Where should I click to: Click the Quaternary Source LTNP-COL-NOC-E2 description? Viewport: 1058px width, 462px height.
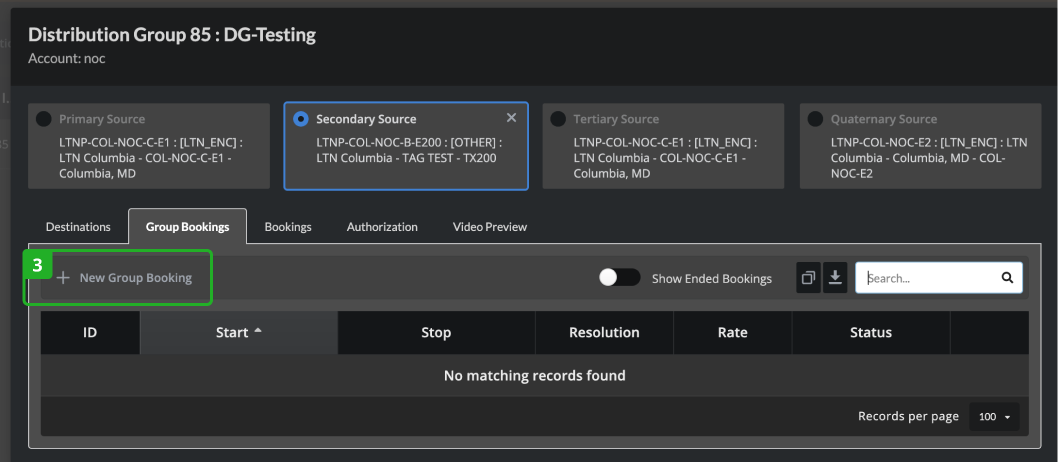tap(929, 158)
